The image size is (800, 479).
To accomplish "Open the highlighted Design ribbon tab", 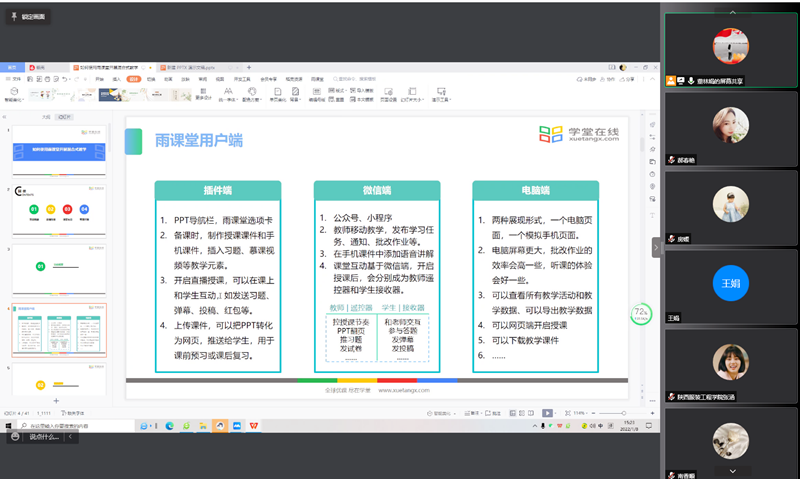I will click(x=133, y=78).
